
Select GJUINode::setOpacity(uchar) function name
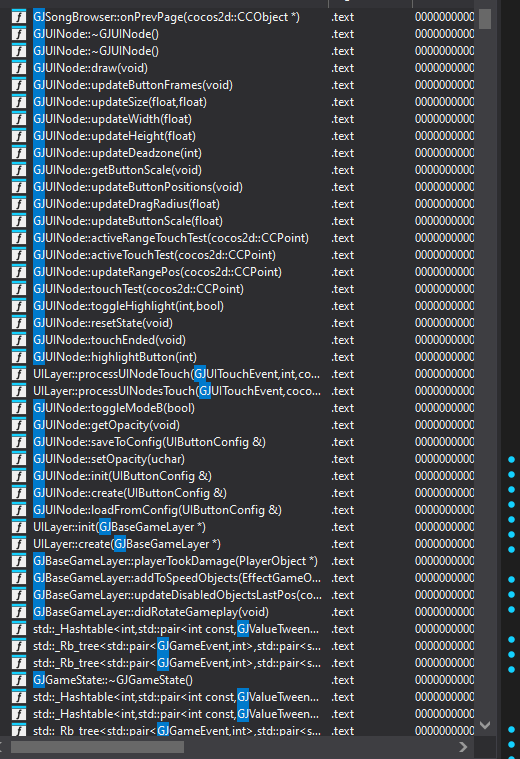point(109,459)
